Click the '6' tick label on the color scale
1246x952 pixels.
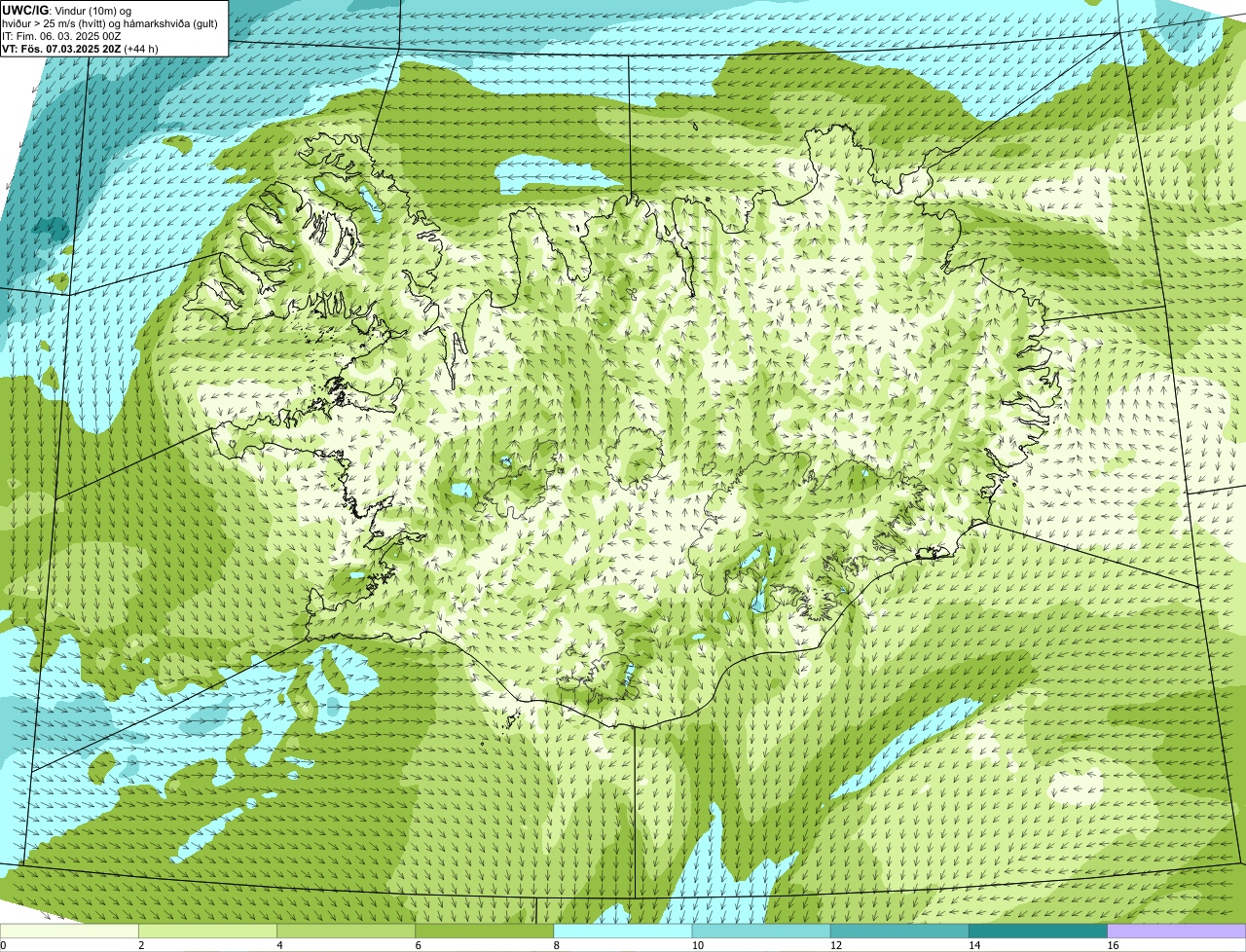(x=418, y=945)
